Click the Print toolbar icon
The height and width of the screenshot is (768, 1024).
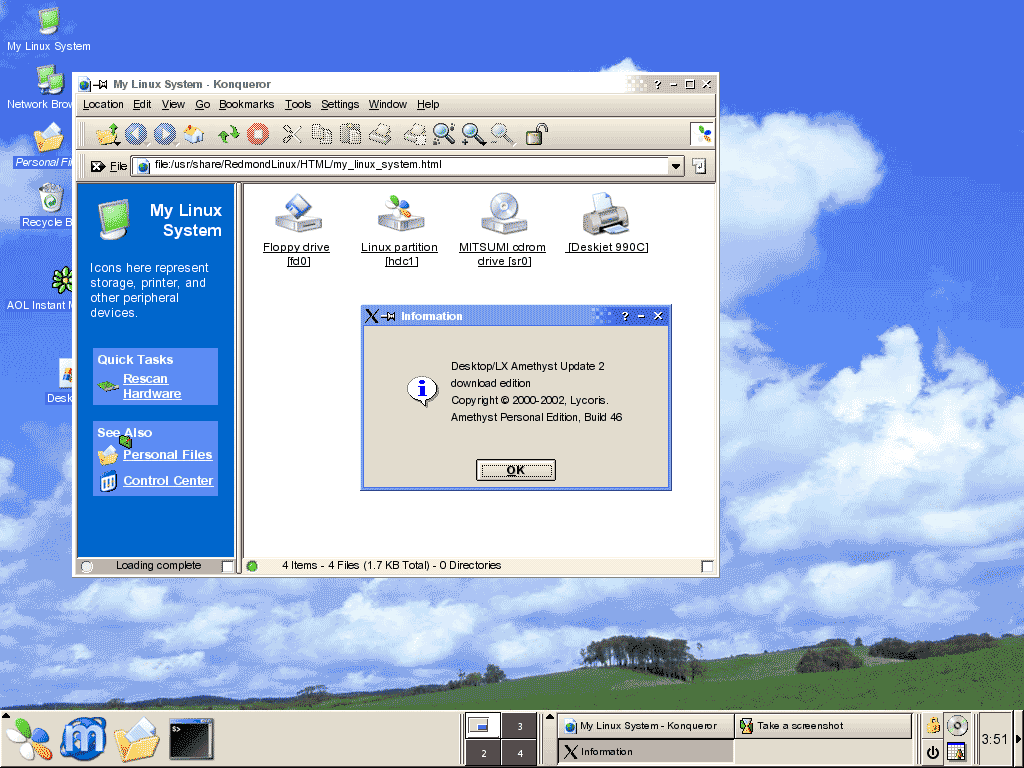point(380,134)
